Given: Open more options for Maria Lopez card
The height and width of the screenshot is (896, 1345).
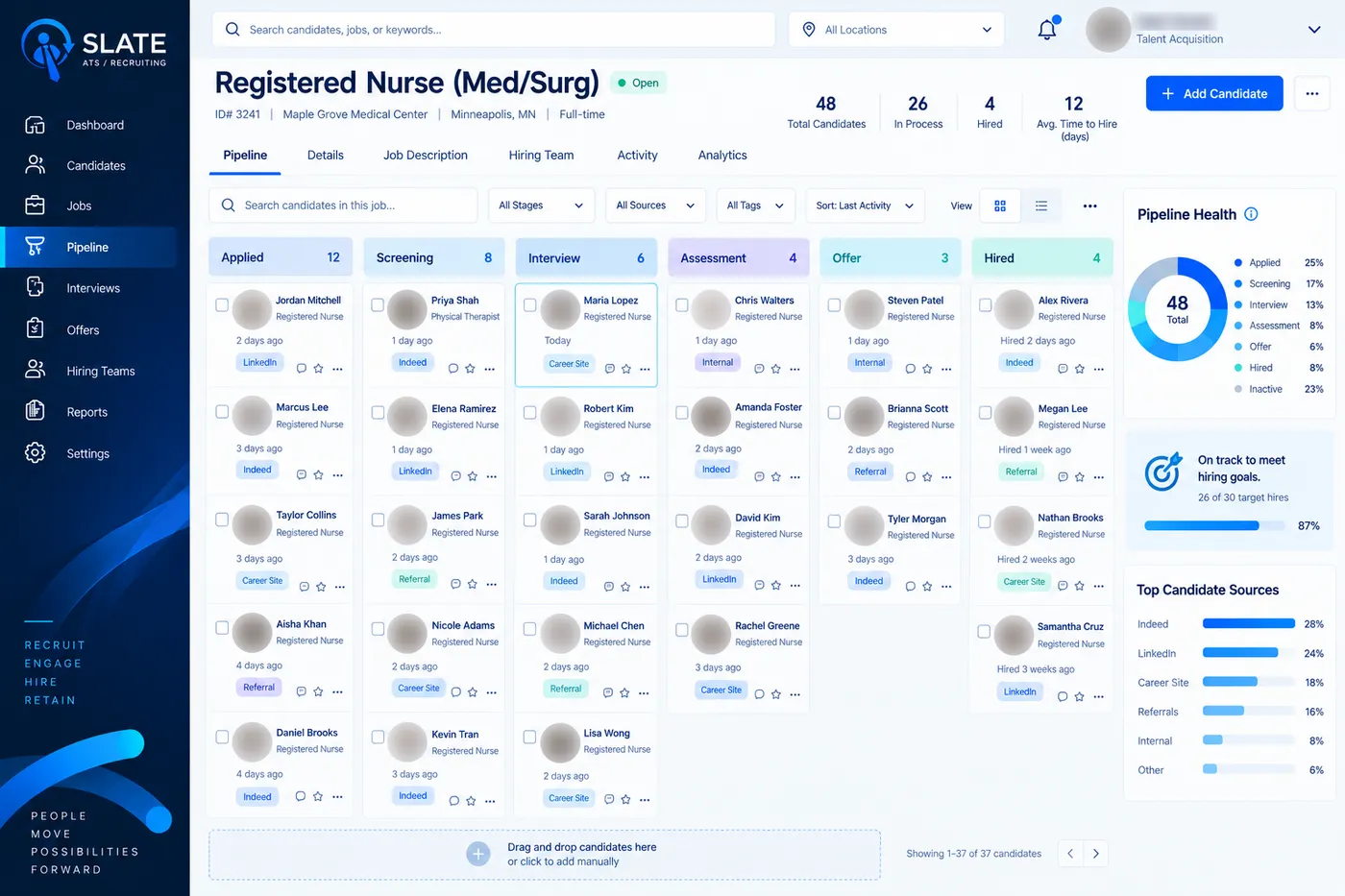Looking at the screenshot, I should click(645, 369).
